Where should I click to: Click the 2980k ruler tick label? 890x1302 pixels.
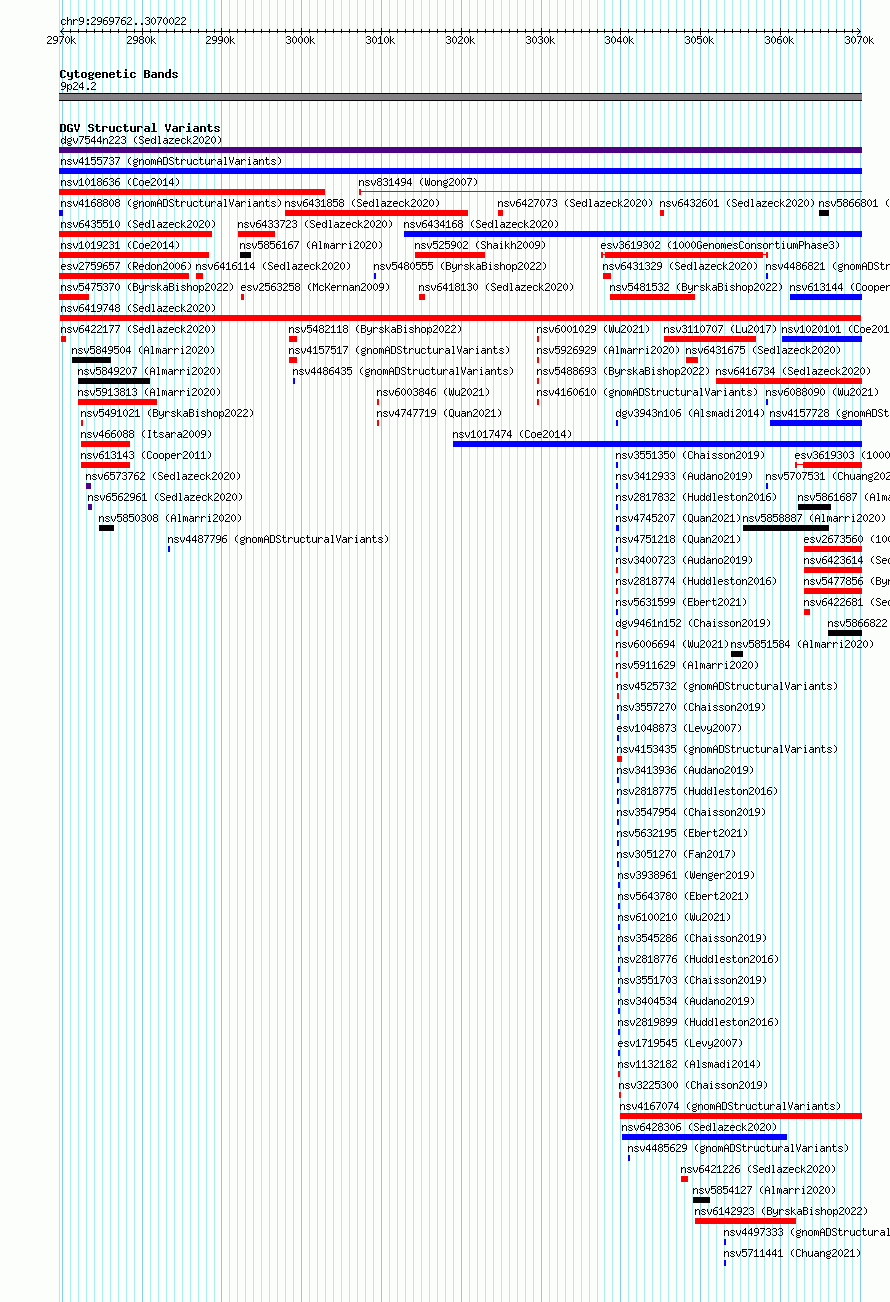pyautogui.click(x=141, y=40)
